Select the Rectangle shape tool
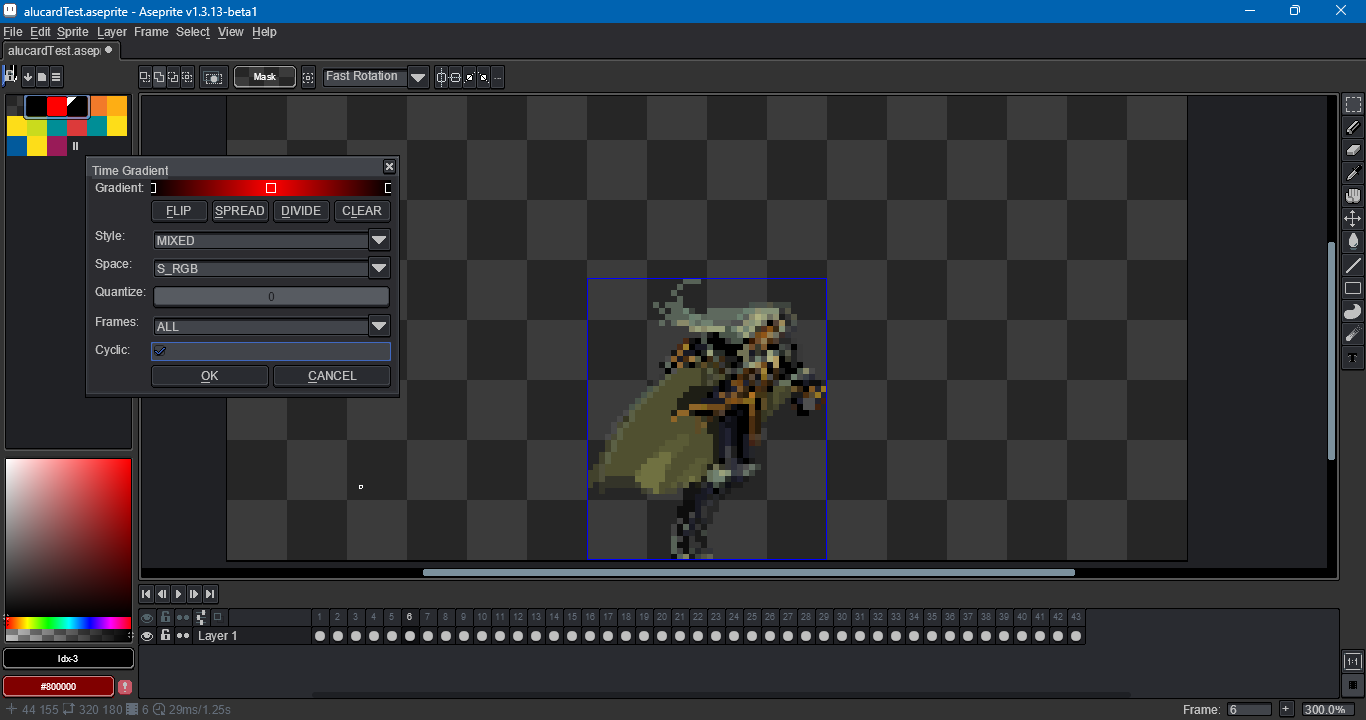This screenshot has height=720, width=1366. [1353, 288]
